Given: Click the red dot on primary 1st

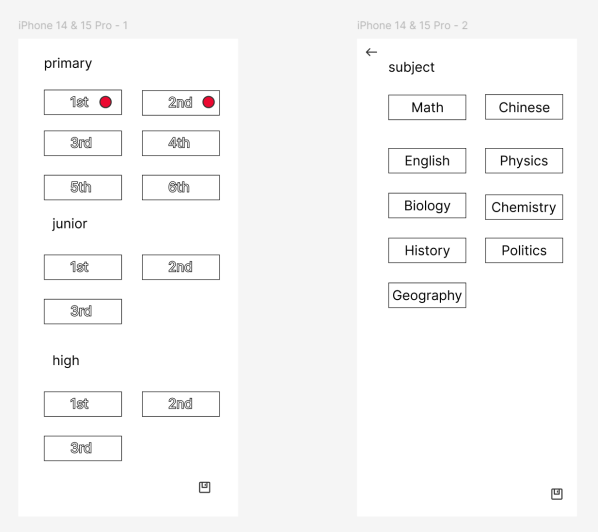Looking at the screenshot, I should point(106,102).
